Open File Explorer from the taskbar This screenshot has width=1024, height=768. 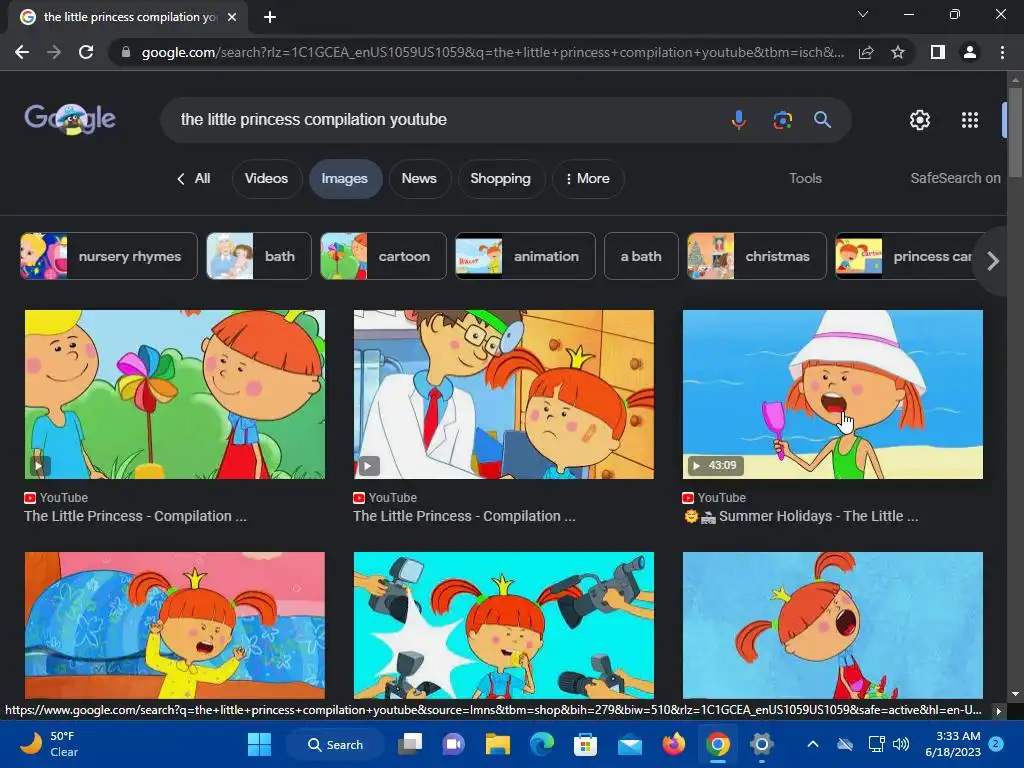(x=498, y=744)
